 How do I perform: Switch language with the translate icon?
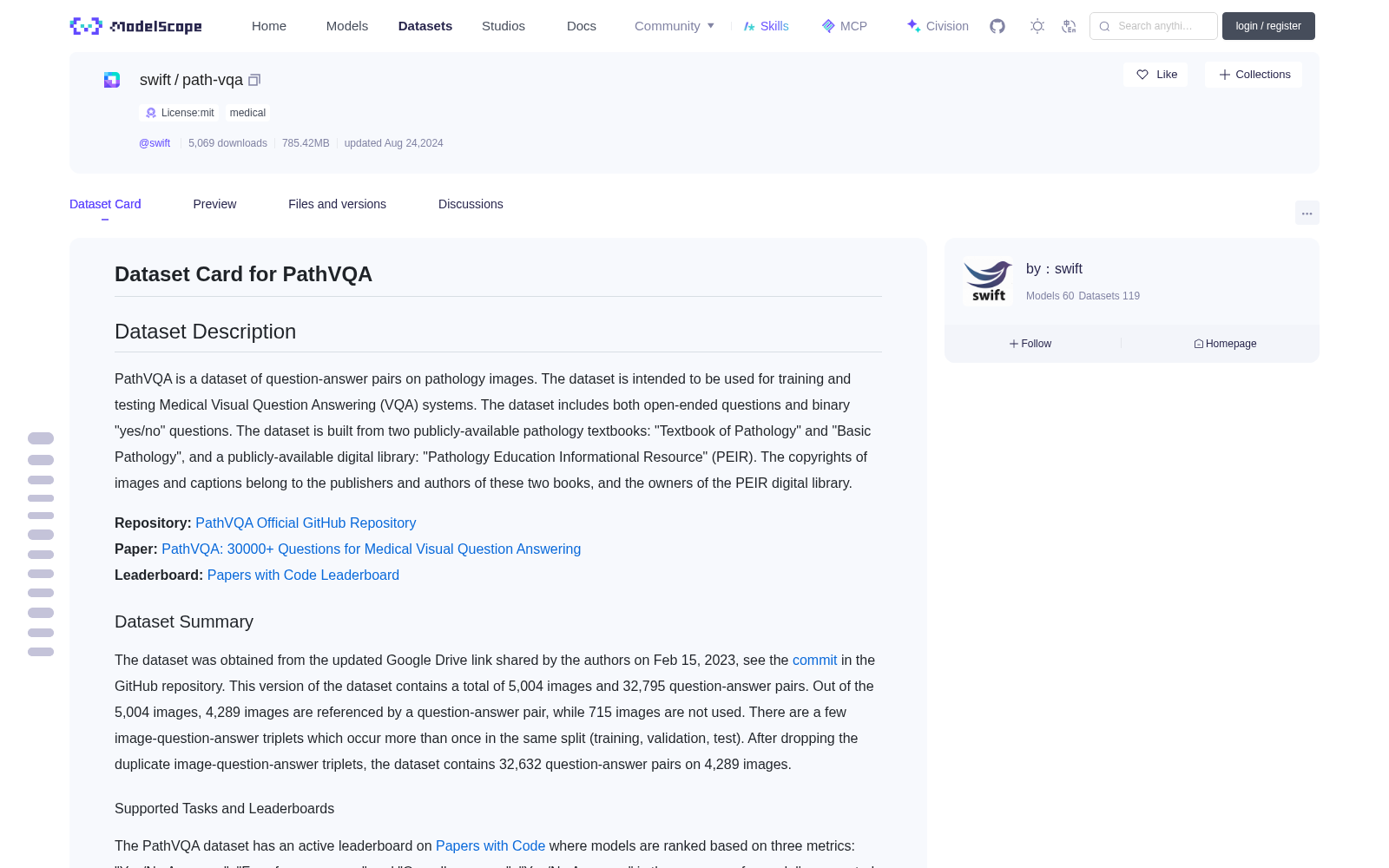[x=1069, y=26]
